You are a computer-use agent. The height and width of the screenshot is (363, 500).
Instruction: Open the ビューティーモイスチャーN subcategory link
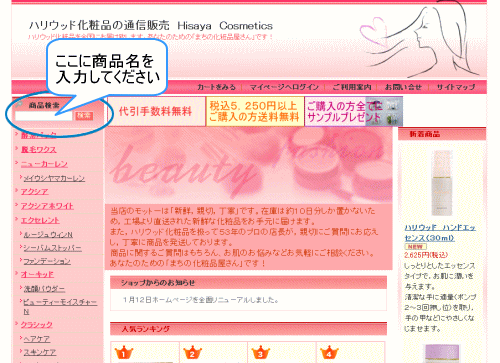pyautogui.click(x=60, y=307)
